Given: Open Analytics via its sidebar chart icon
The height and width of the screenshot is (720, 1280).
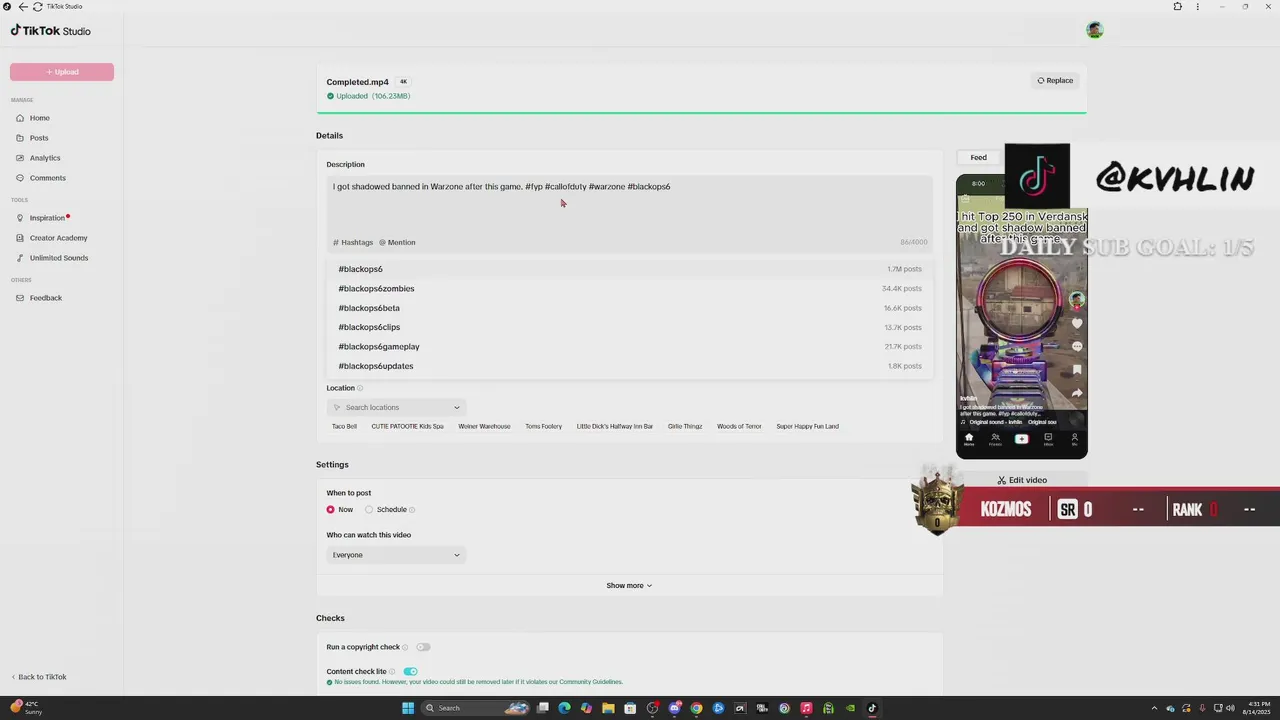Looking at the screenshot, I should click(x=20, y=158).
